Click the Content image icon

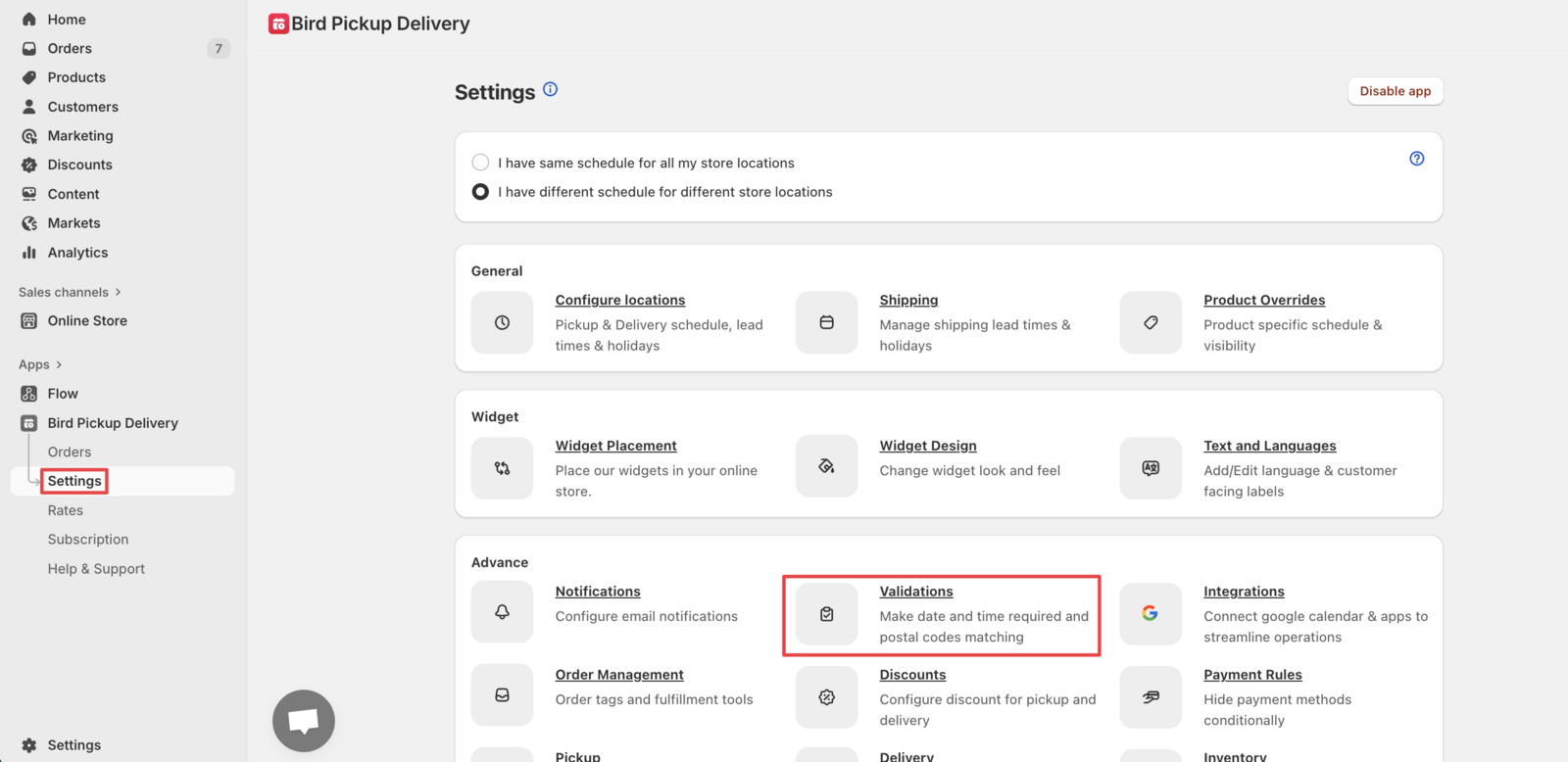point(29,194)
